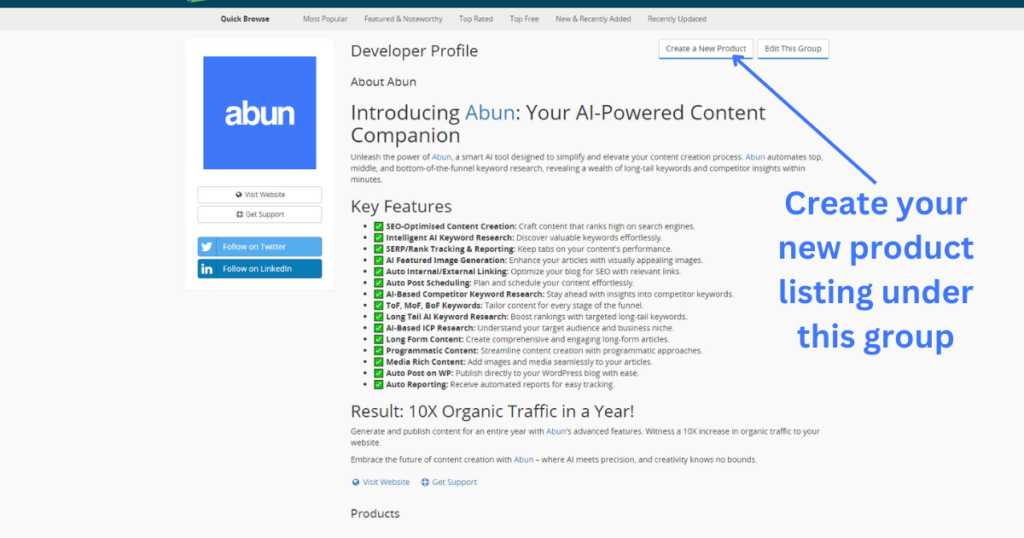Click the Abun logo thumbnail
This screenshot has width=1024, height=538.
coord(259,112)
